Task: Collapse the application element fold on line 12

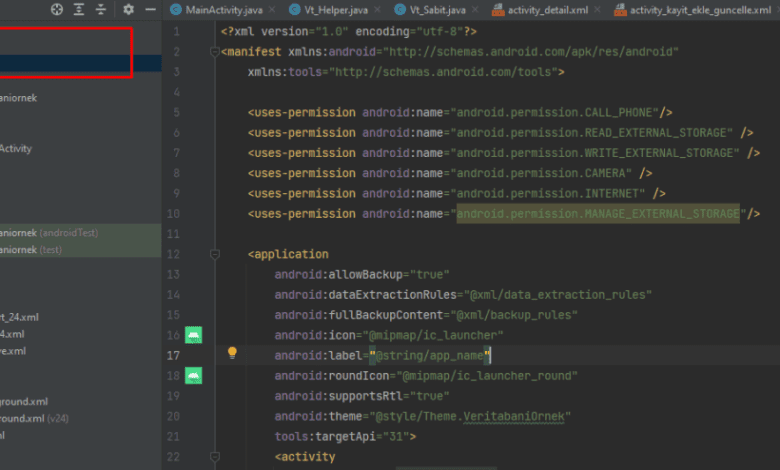Action: click(215, 254)
